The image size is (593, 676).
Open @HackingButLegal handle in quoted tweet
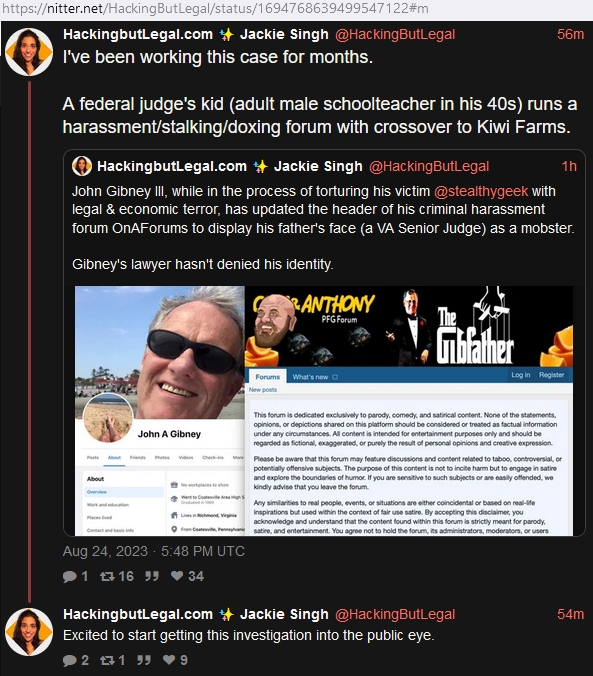pyautogui.click(x=429, y=166)
